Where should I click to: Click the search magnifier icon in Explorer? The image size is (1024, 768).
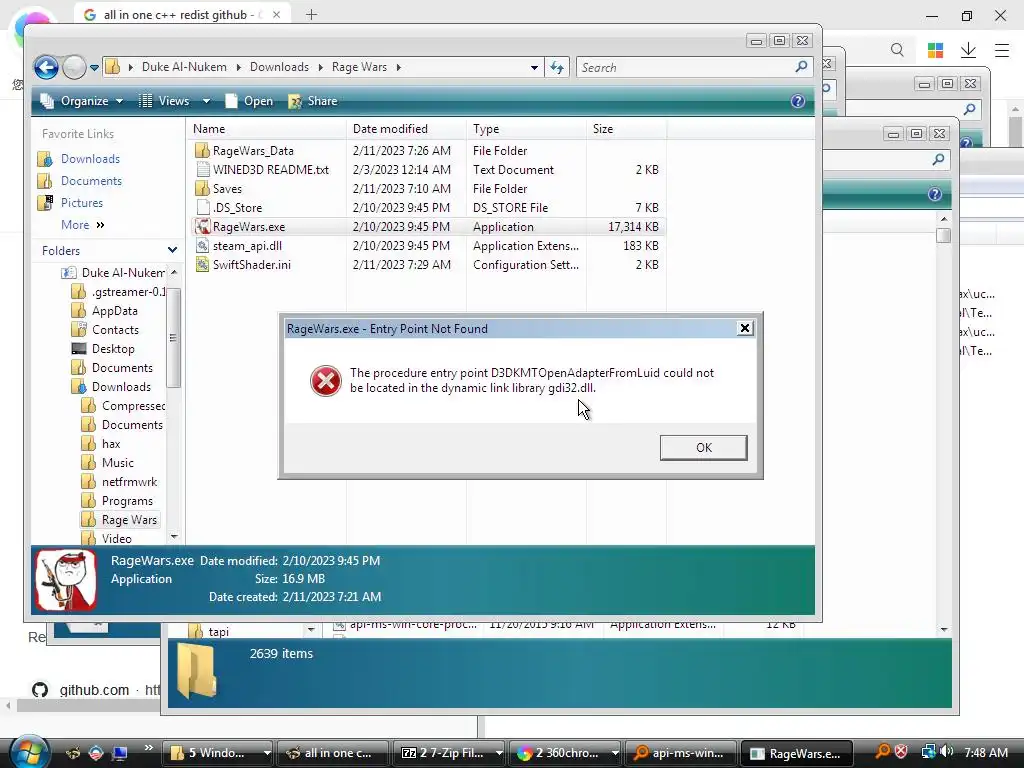tap(801, 67)
